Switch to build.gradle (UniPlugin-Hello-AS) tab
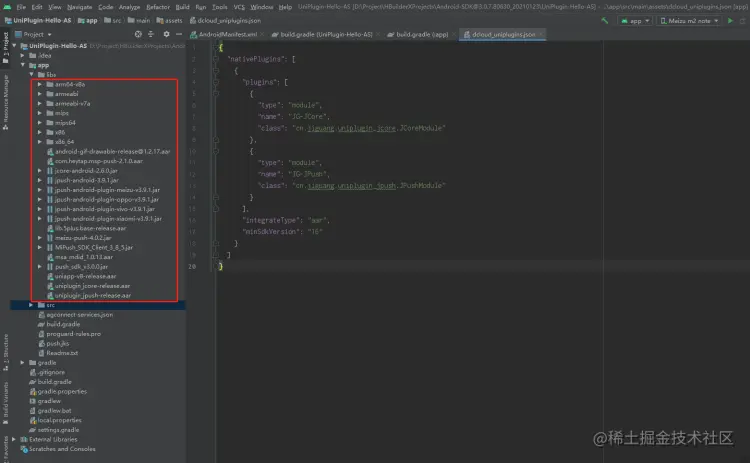 (325, 34)
